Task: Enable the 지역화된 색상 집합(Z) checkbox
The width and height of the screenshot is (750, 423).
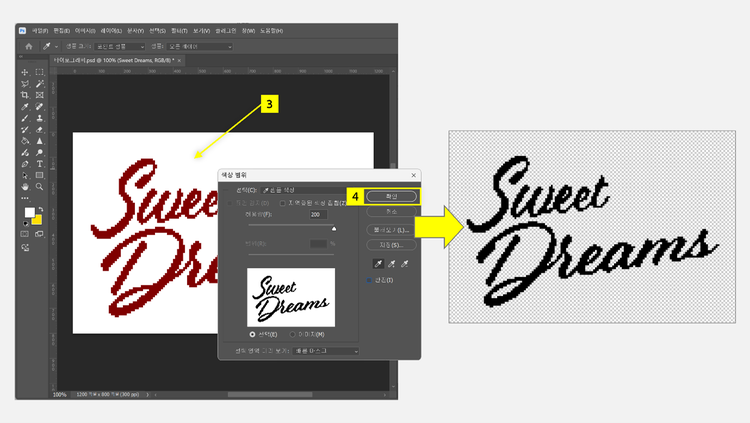Action: (282, 203)
